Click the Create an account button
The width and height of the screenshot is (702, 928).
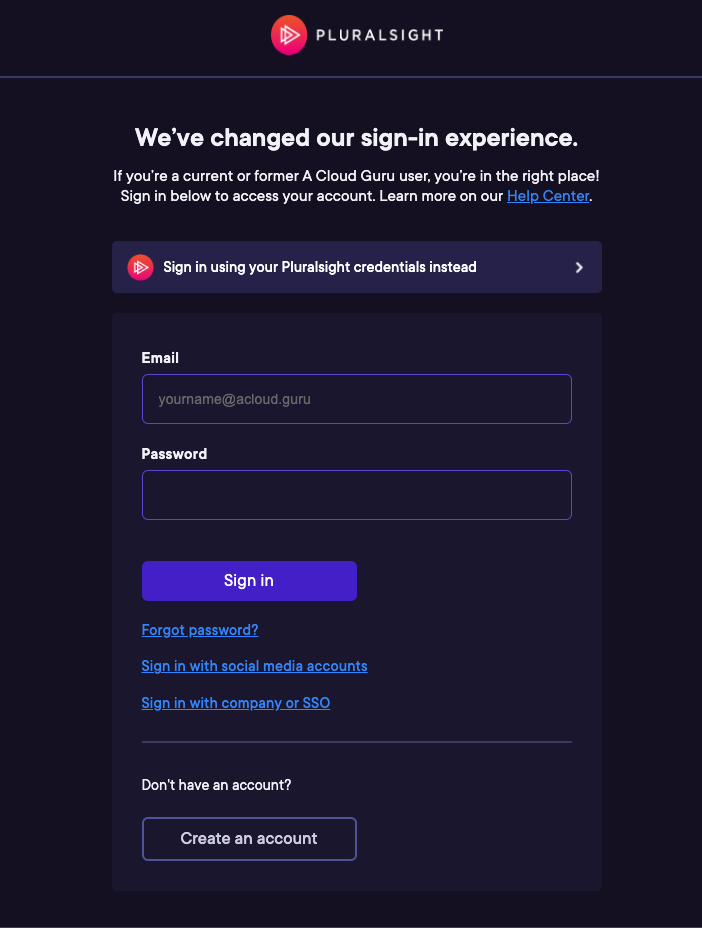[249, 839]
